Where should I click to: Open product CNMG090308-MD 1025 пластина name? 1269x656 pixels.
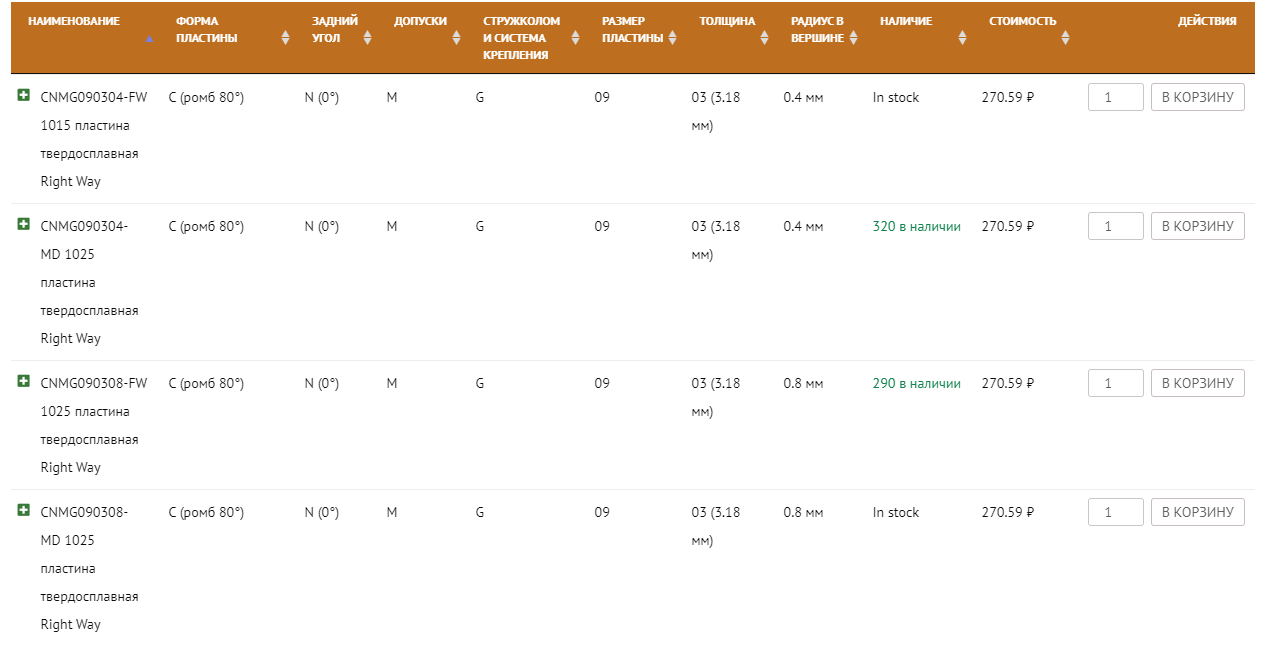(89, 568)
